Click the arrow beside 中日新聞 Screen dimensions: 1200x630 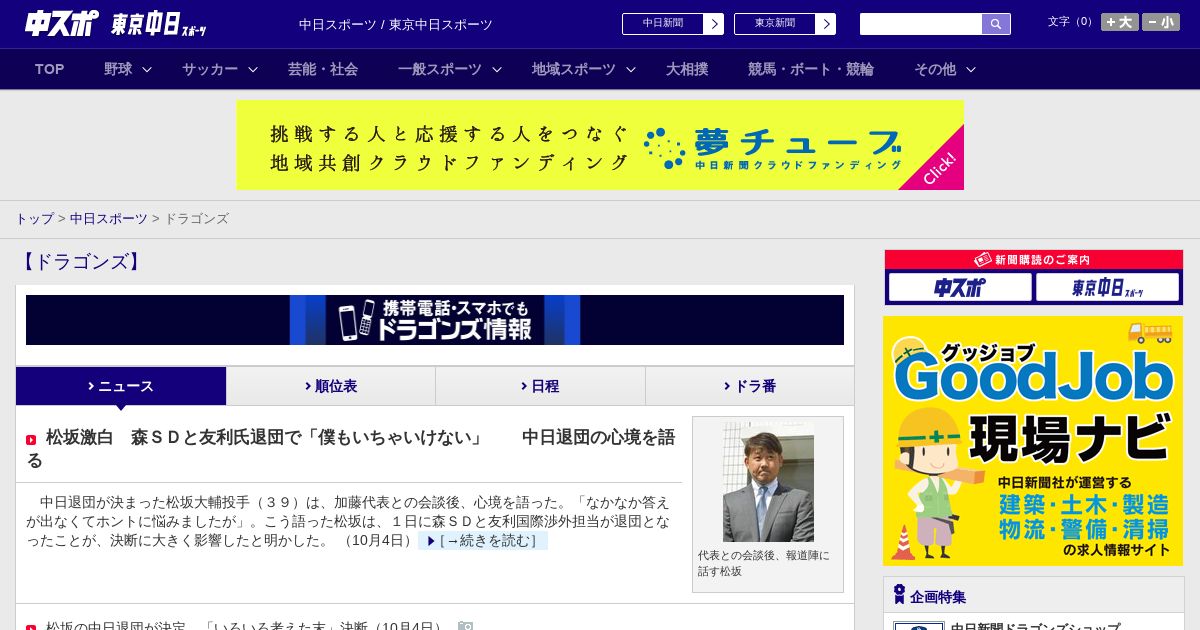pos(714,24)
